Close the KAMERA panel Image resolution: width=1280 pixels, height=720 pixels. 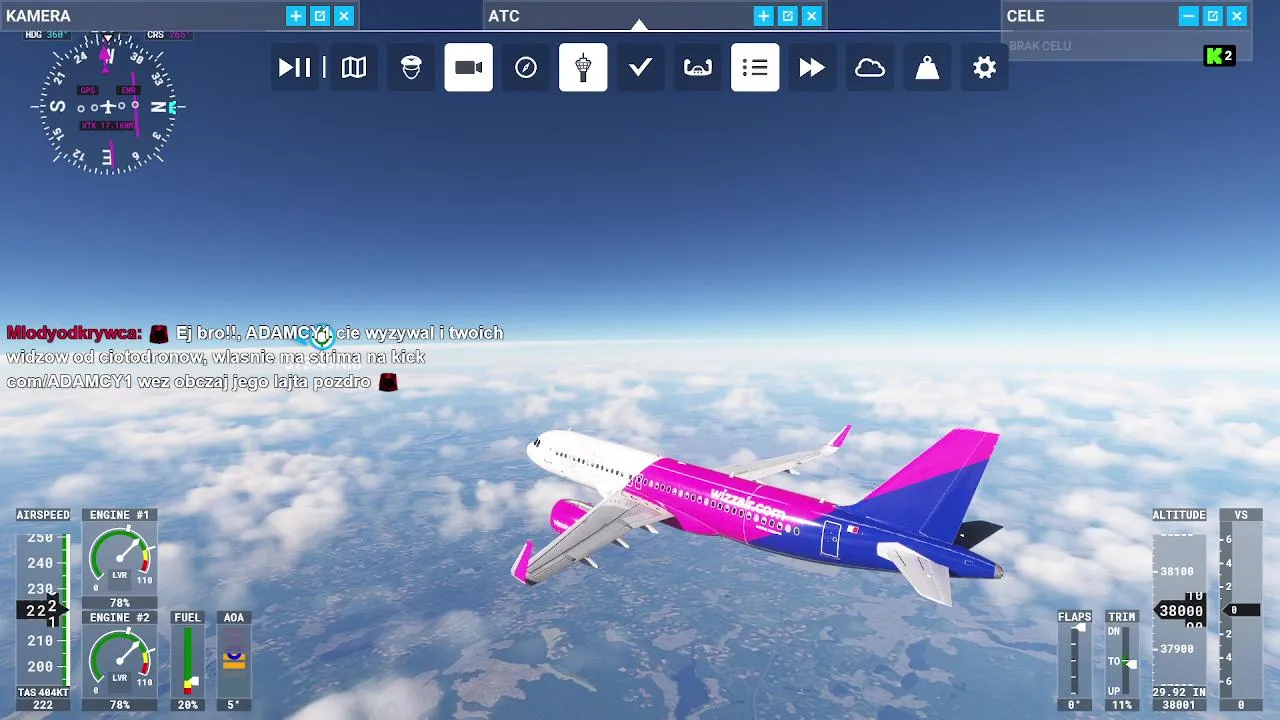344,16
